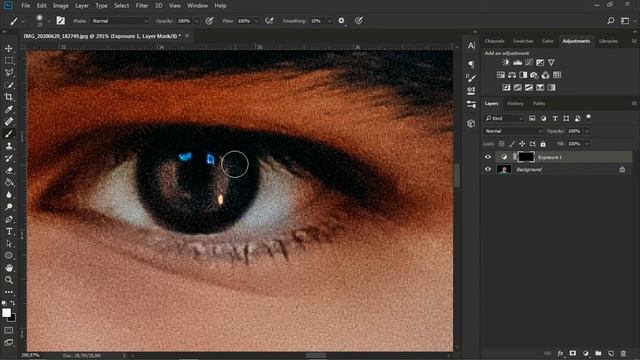The image size is (640, 360).
Task: Switch to the Swatches tab
Action: (523, 41)
